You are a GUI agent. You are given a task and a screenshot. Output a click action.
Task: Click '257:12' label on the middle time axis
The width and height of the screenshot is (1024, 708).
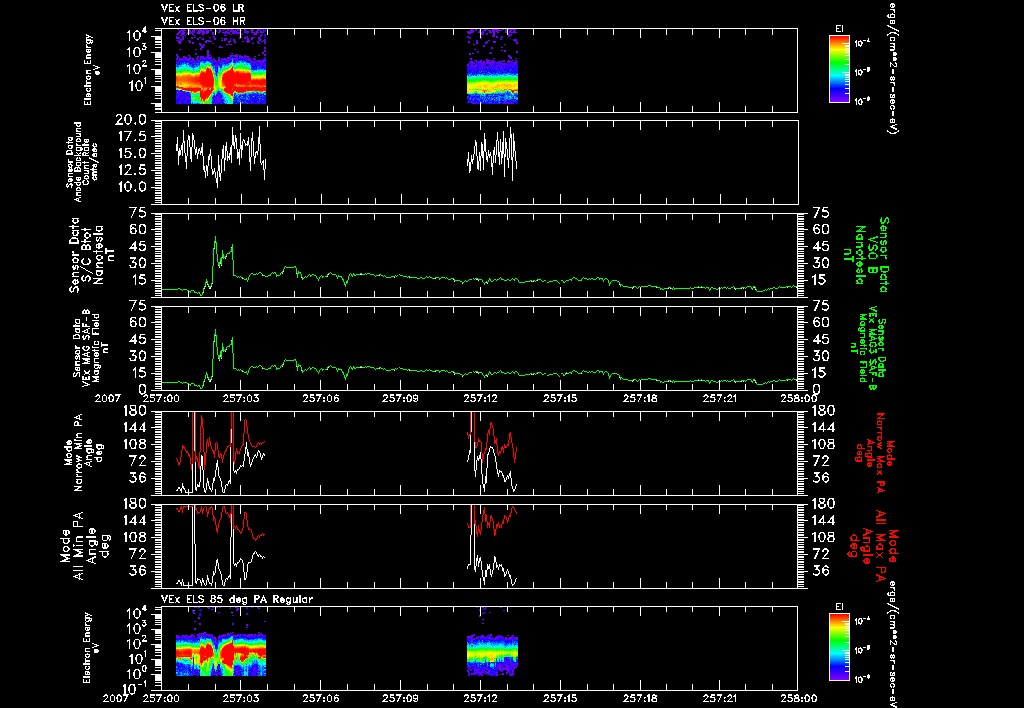click(480, 398)
